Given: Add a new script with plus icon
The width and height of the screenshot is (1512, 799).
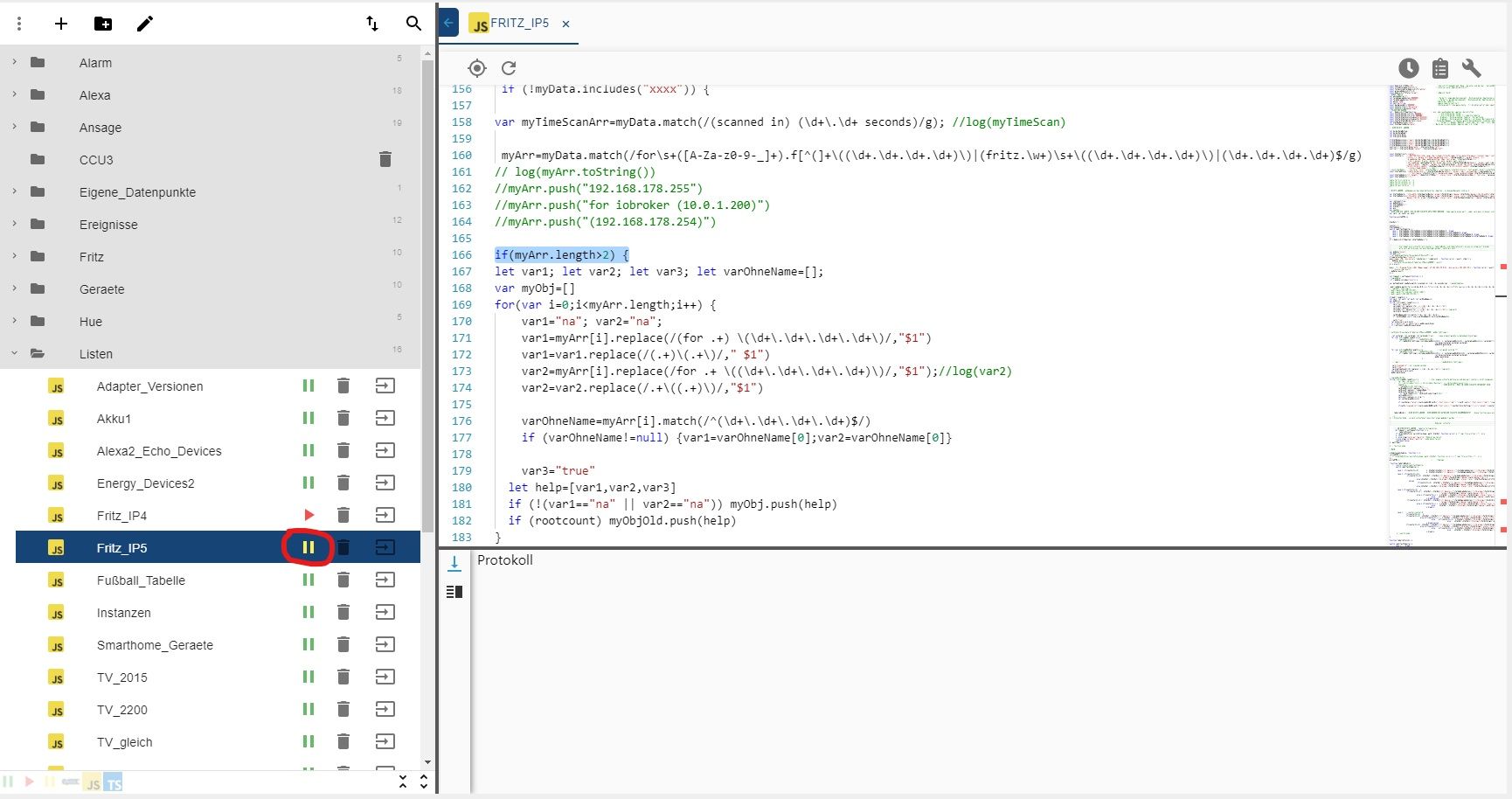Looking at the screenshot, I should [61, 24].
